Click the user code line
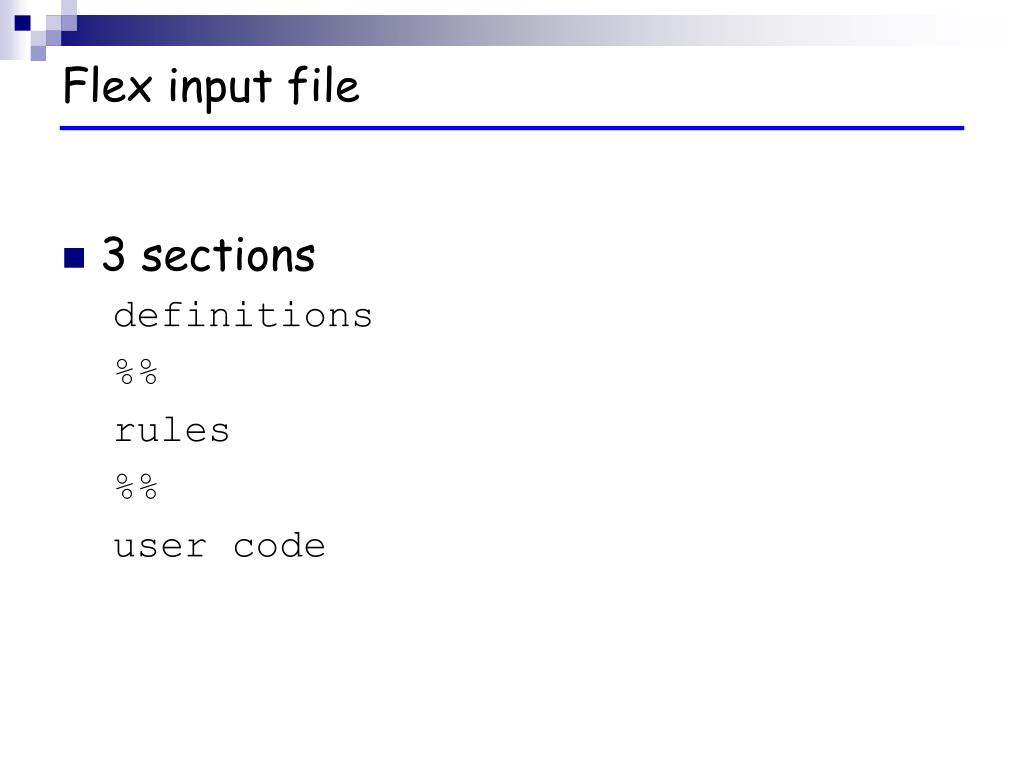 pyautogui.click(x=219, y=546)
